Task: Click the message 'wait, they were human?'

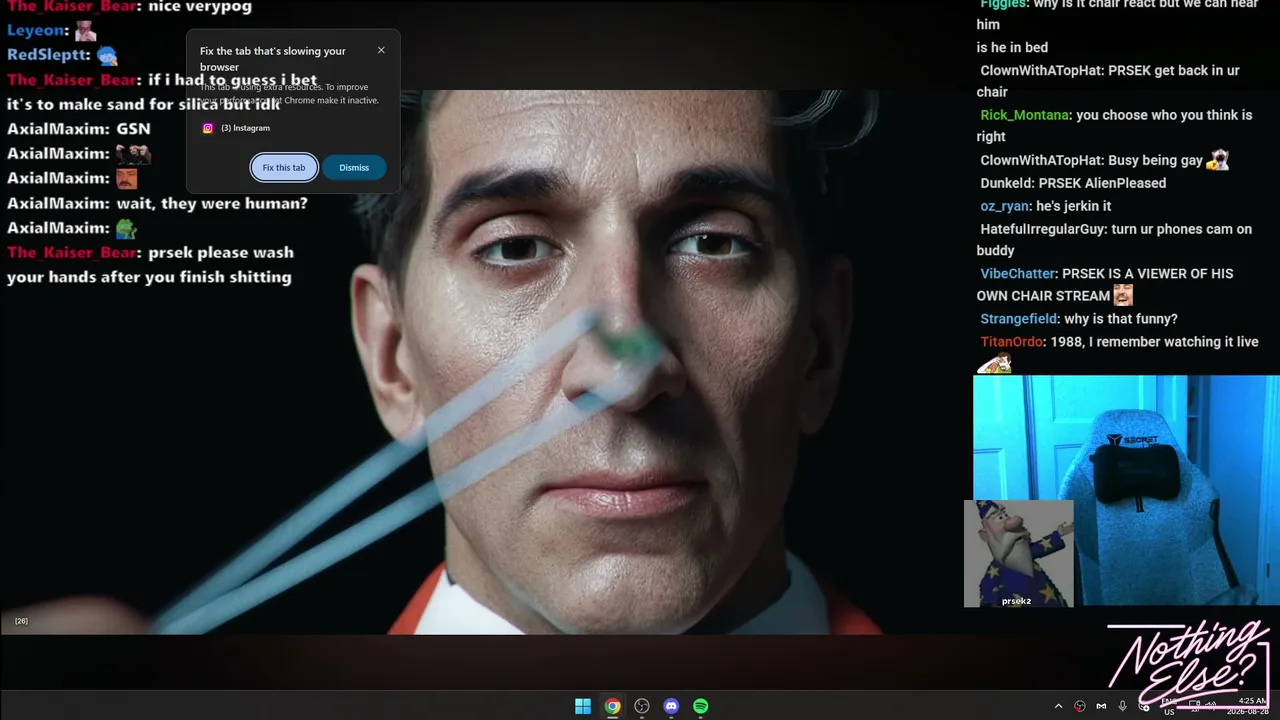Action: [212, 203]
